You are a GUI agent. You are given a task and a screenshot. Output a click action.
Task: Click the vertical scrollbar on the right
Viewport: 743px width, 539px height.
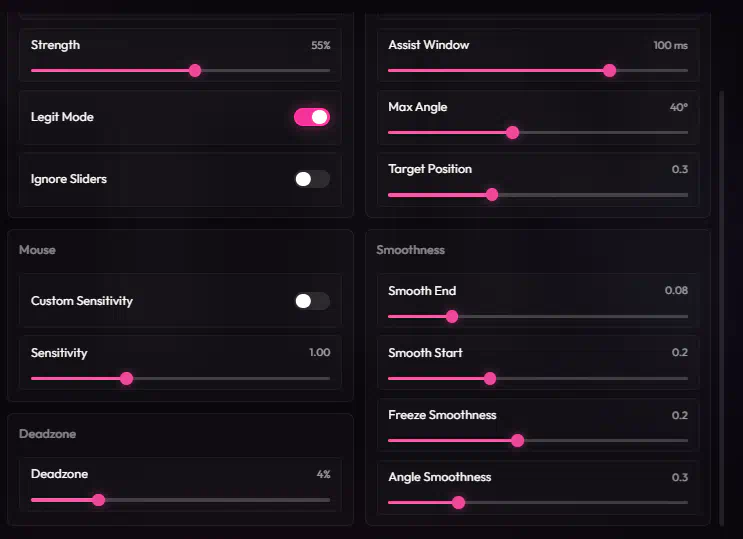tap(721, 300)
